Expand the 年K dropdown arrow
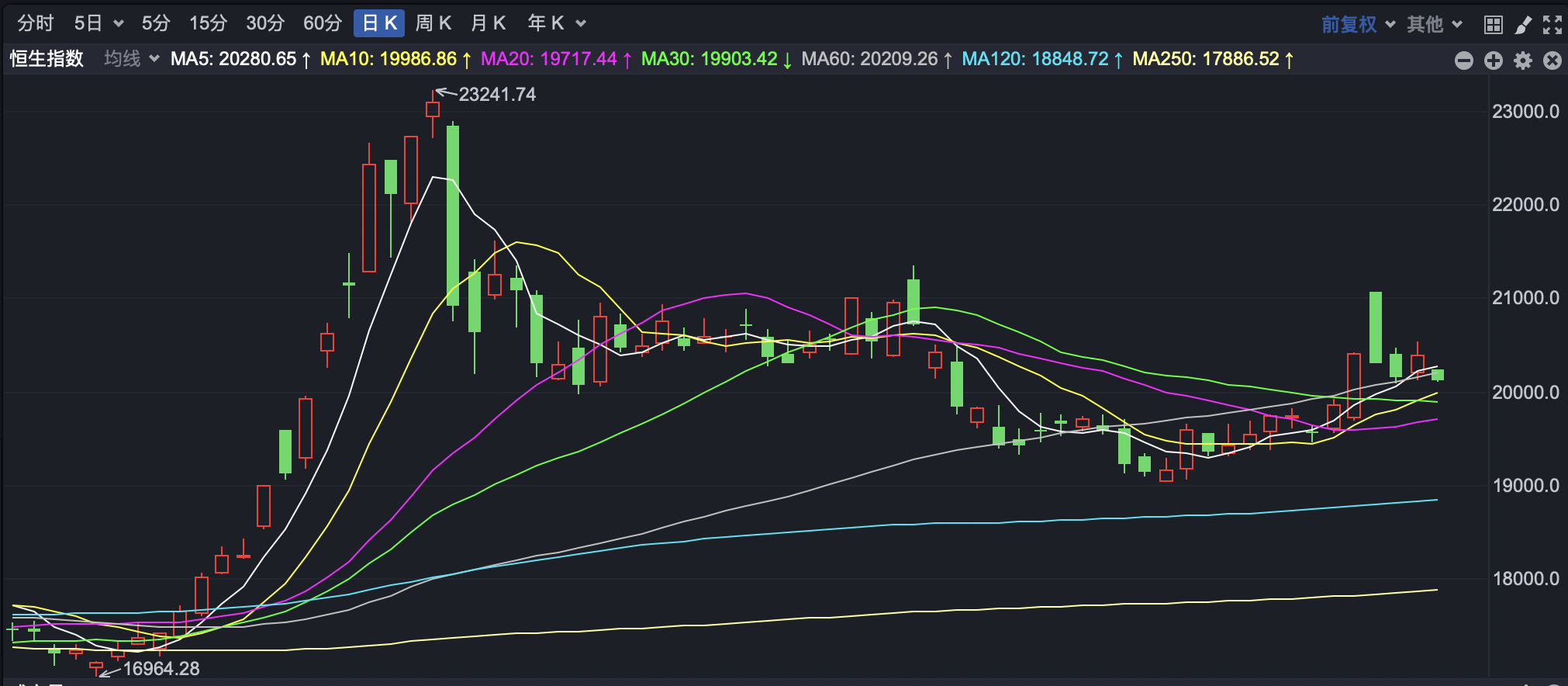Viewport: 1568px width, 686px height. [581, 24]
